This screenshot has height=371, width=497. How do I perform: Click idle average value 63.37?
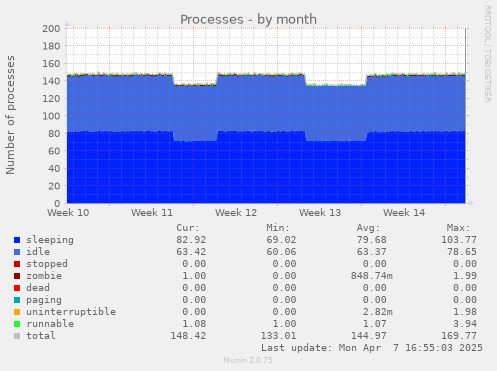tap(372, 252)
